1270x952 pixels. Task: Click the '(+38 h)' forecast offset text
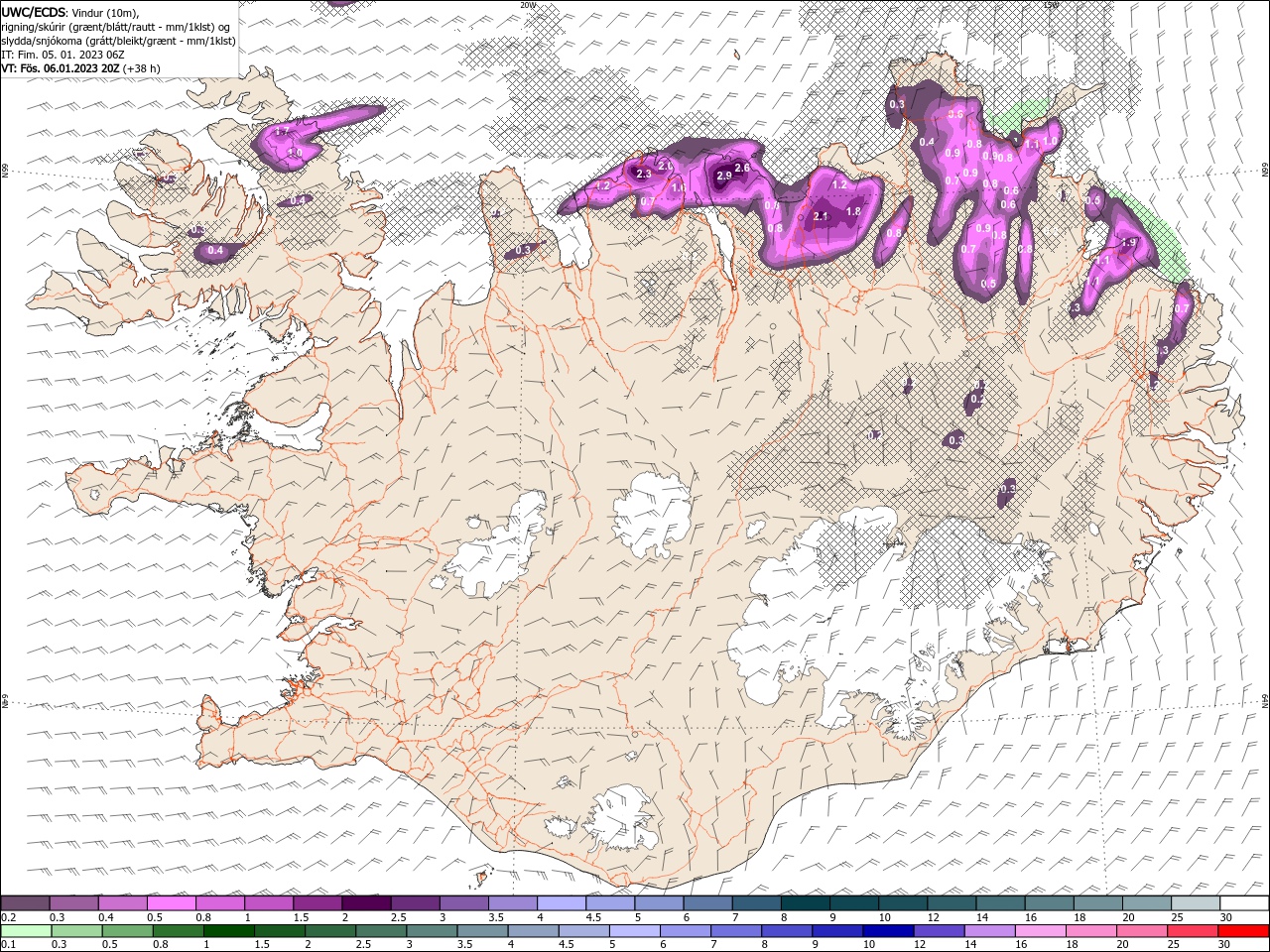pos(142,68)
